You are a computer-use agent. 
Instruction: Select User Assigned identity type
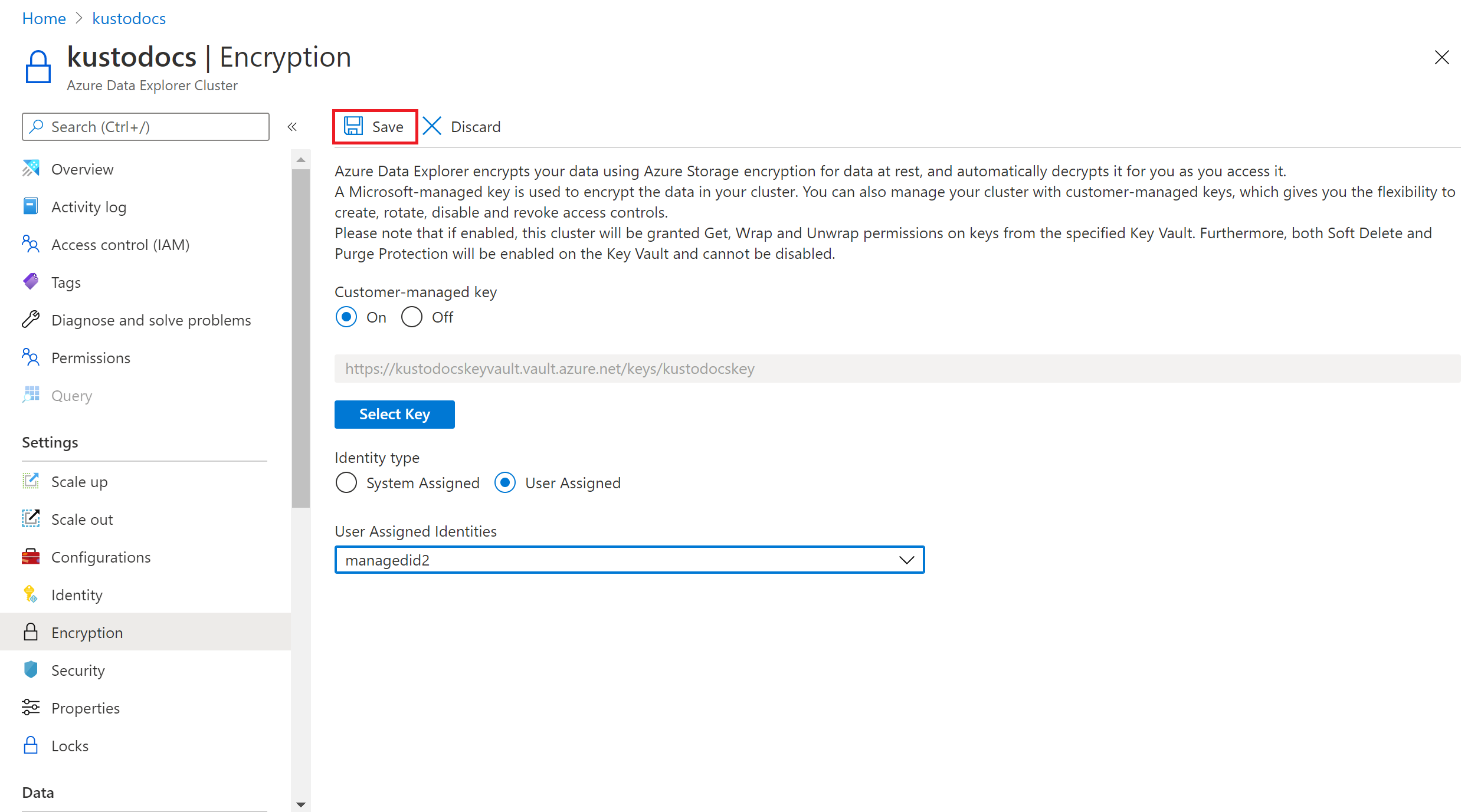click(506, 483)
